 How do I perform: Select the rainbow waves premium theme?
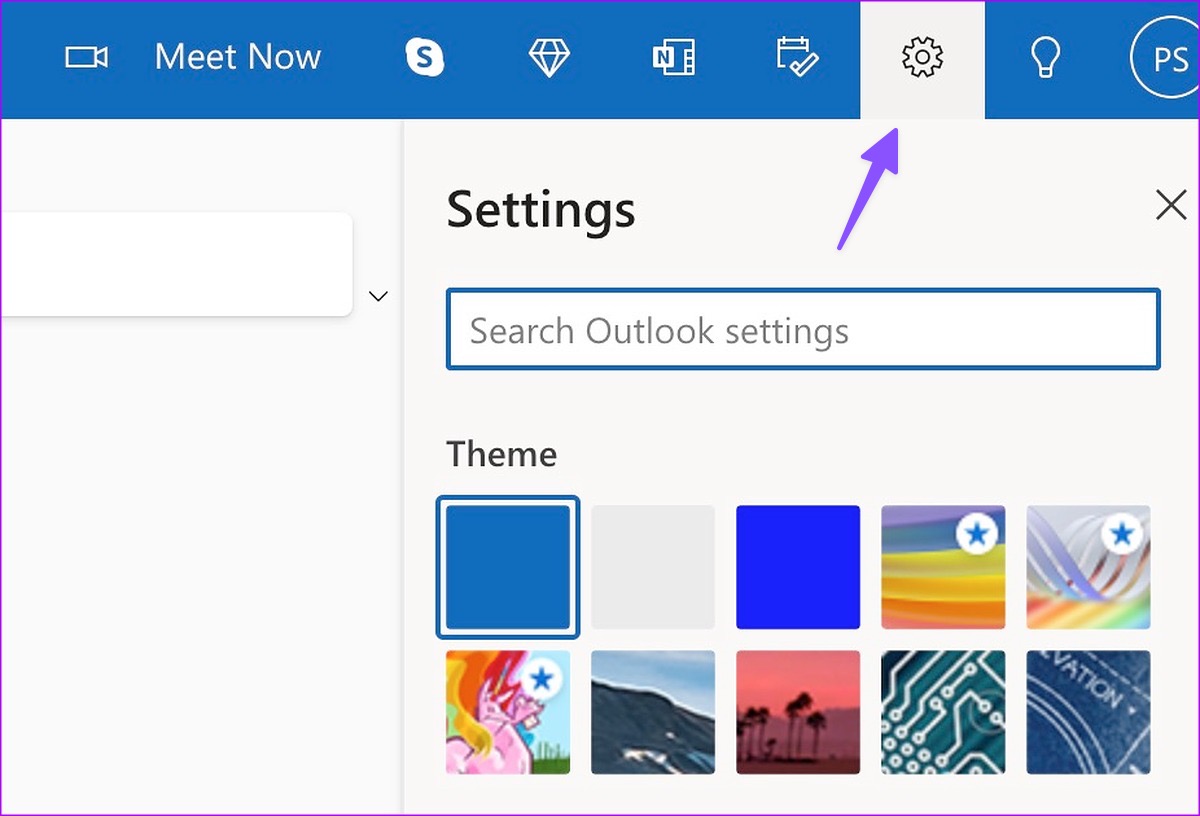pyautogui.click(x=943, y=567)
